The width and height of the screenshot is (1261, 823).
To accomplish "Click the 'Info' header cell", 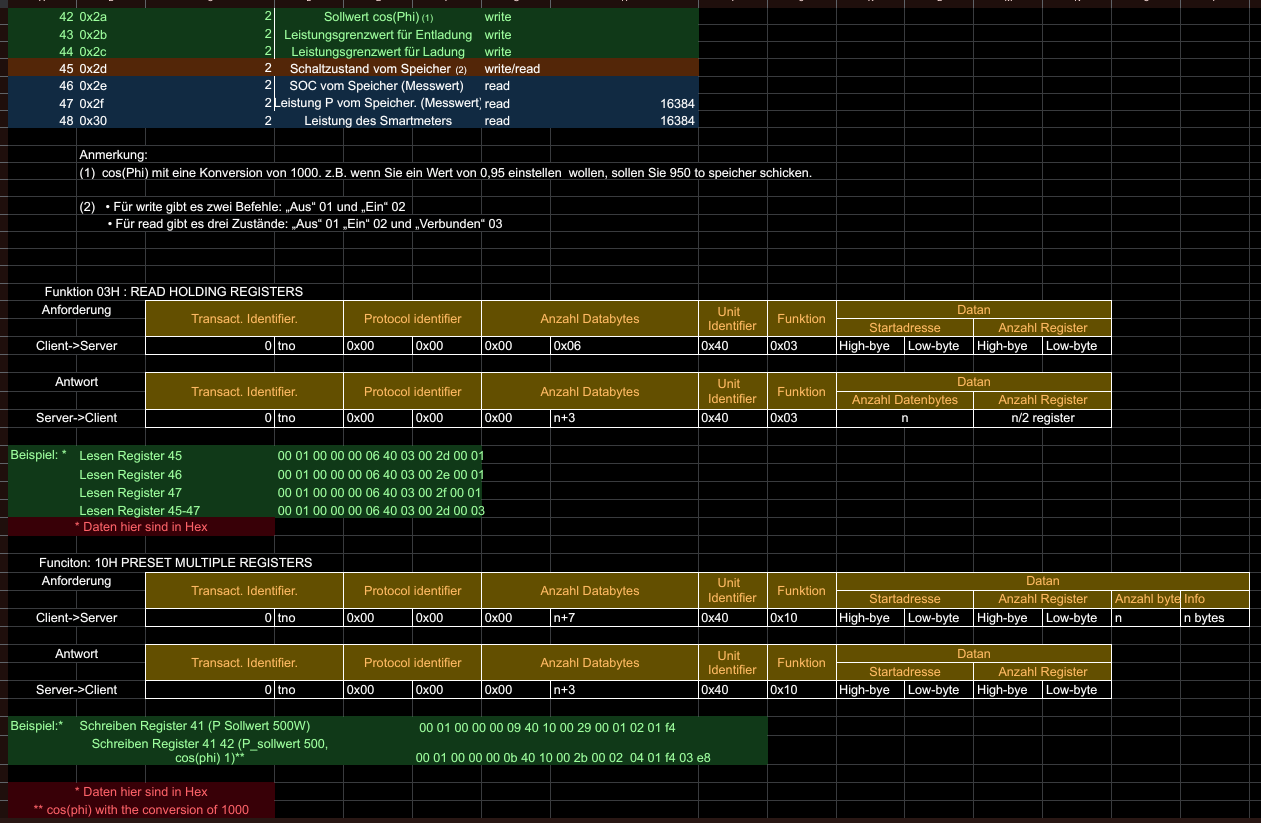I will [1215, 599].
